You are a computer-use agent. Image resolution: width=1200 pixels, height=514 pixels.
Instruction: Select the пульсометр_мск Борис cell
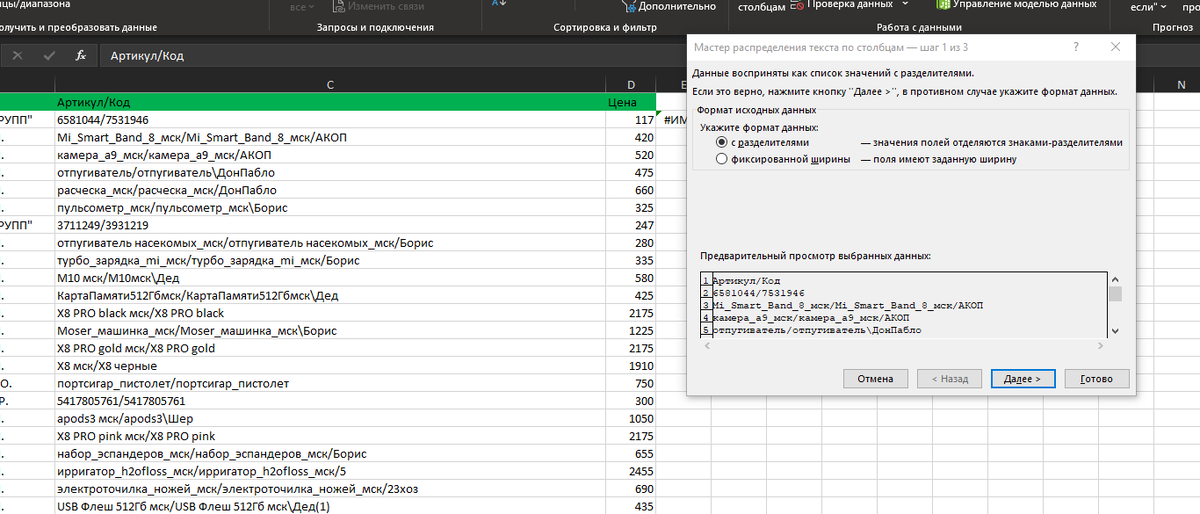330,207
